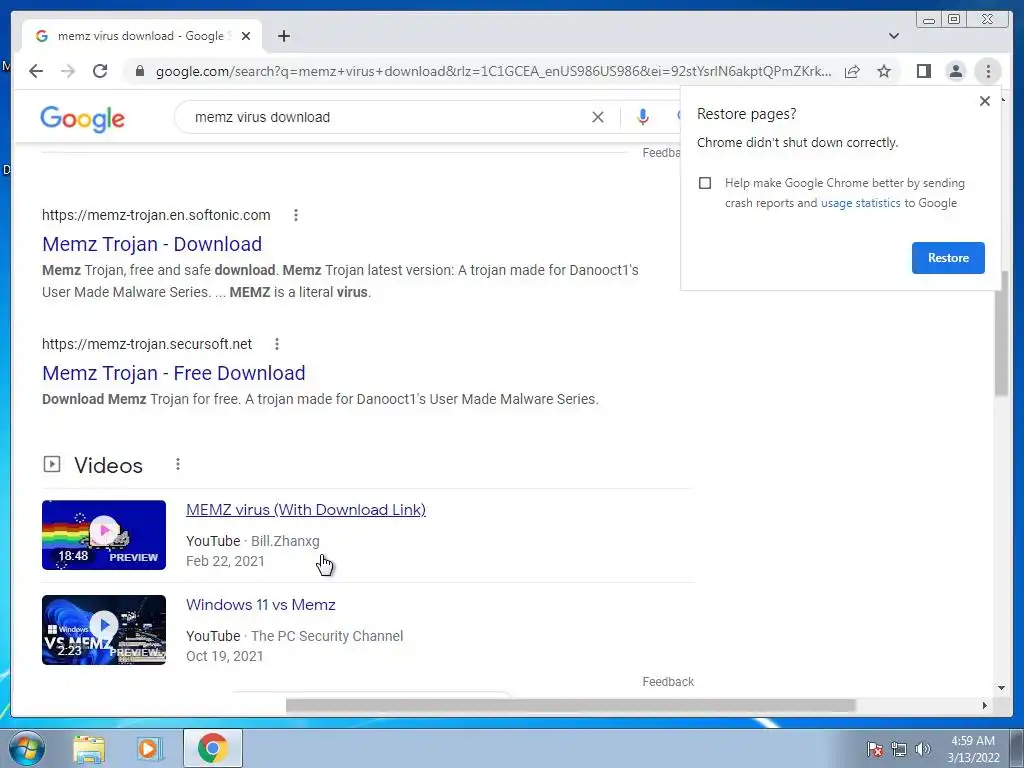Viewport: 1024px width, 768px height.
Task: Open the clock showing 4:59 AM
Action: 973,749
